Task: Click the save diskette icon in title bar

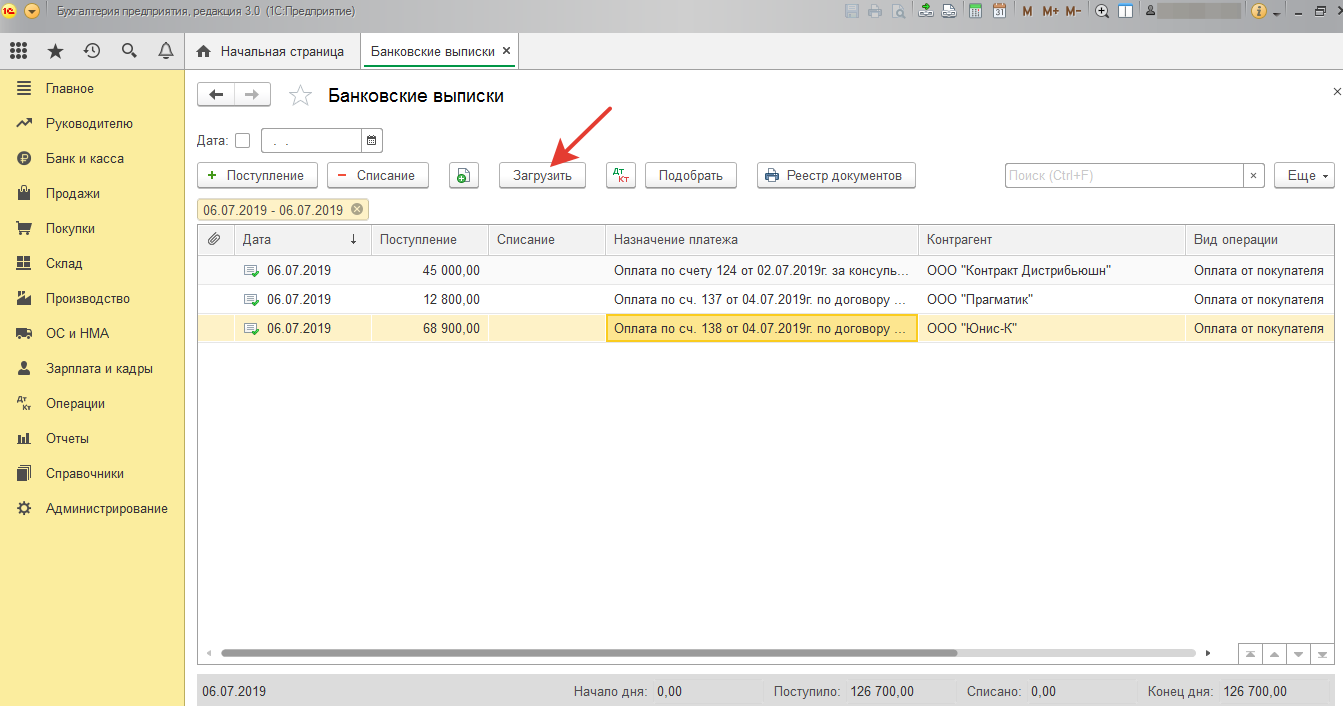Action: (x=852, y=11)
